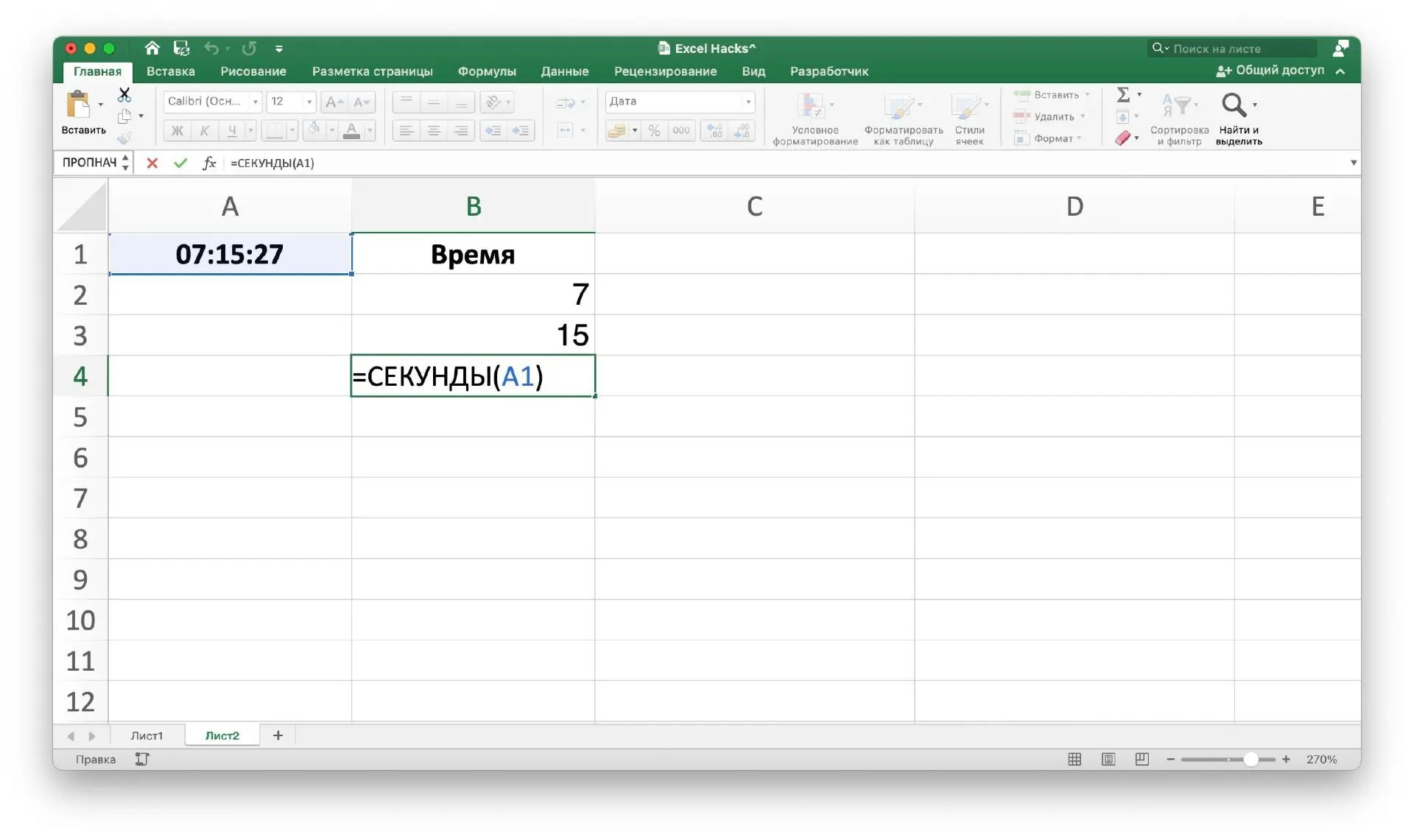Toggle underline formatting with the Ч icon
This screenshot has height=840, width=1414.
(x=233, y=130)
